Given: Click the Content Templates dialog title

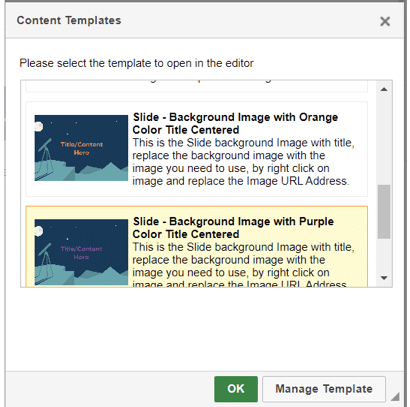Looking at the screenshot, I should pos(69,20).
